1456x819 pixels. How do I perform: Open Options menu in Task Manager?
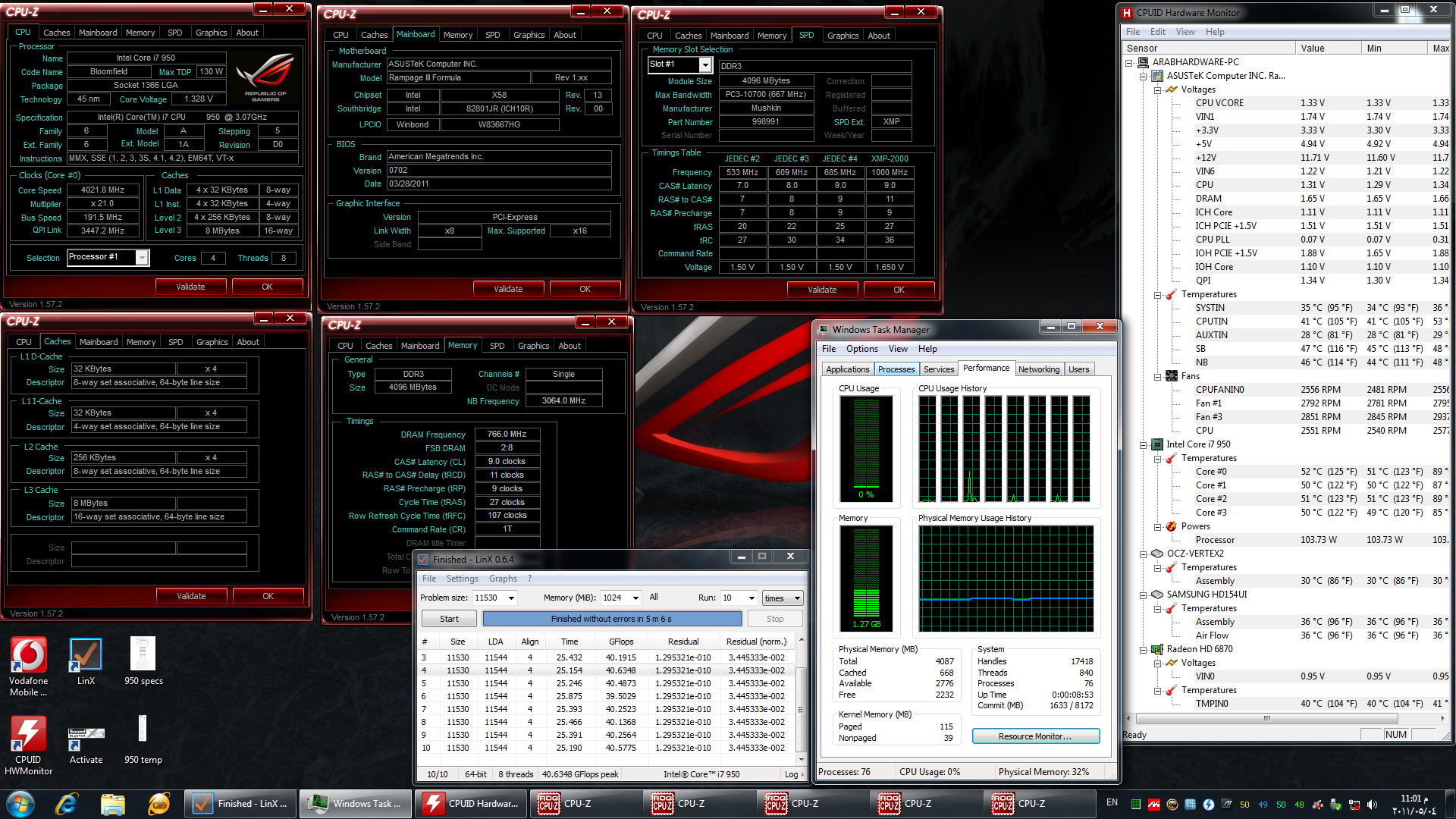tap(862, 349)
